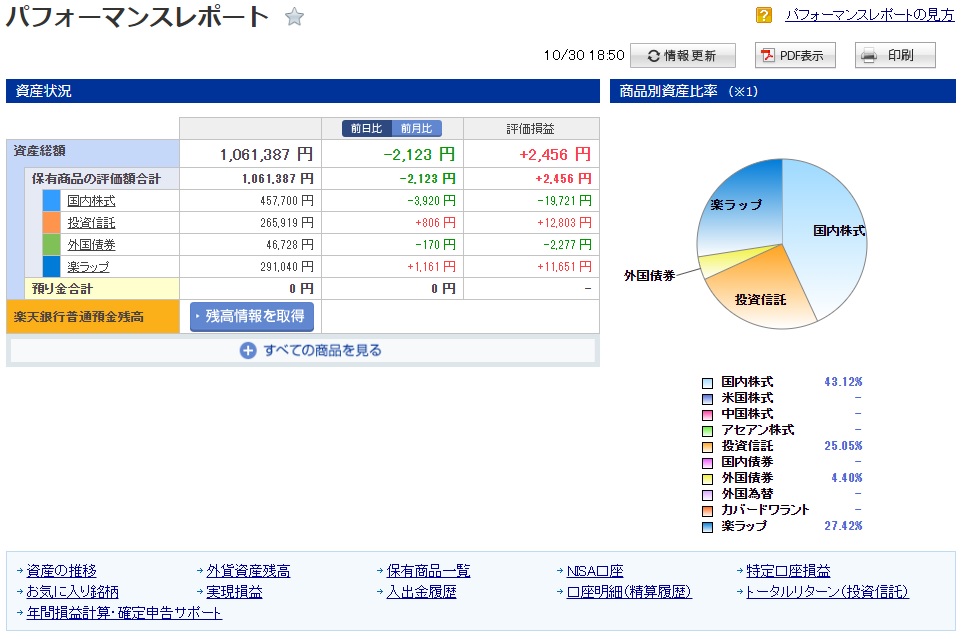Open the 年間損益計算・確定申告サポート link
Viewport: 965px width, 639px height.
pyautogui.click(x=124, y=613)
